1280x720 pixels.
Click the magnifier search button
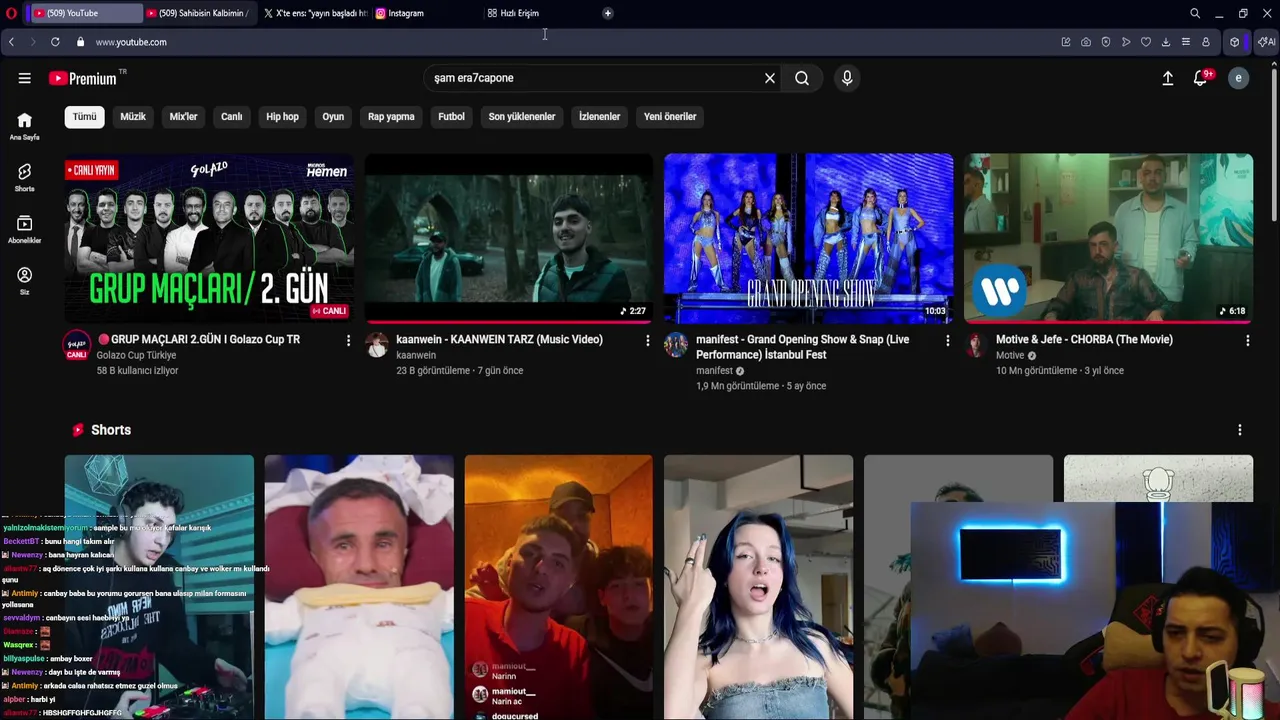tap(802, 78)
